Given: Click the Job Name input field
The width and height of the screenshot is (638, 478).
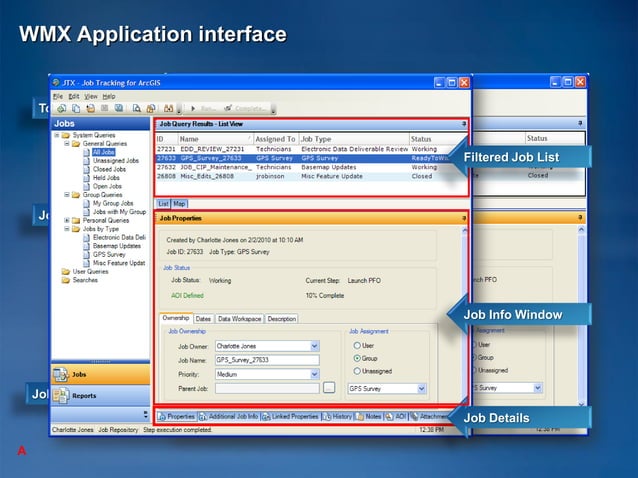Looking at the screenshot, I should (x=266, y=360).
